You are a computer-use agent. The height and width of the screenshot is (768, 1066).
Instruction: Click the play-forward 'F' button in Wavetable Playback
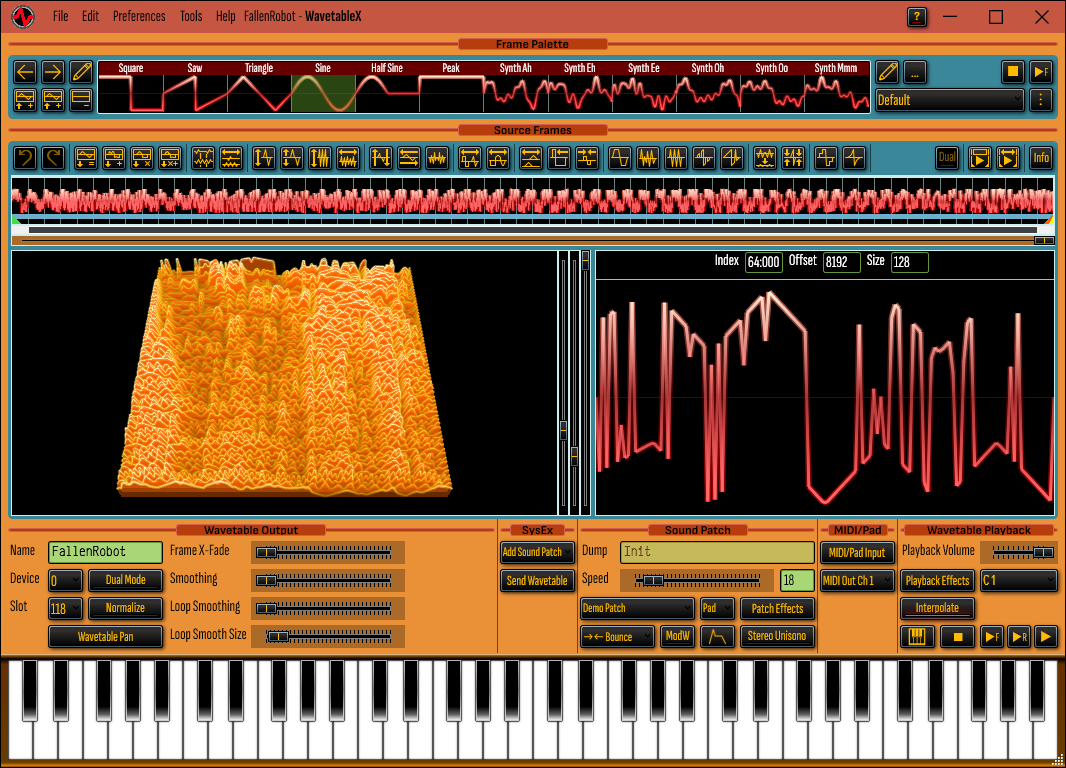point(992,637)
